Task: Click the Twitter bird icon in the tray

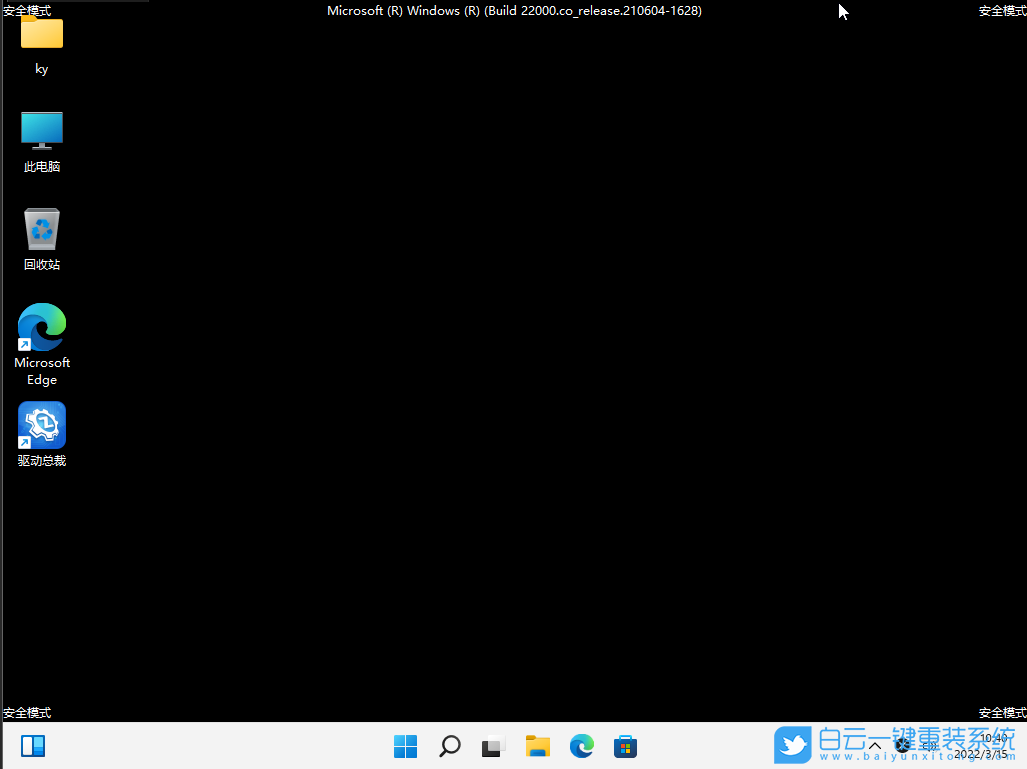Action: pos(793,744)
